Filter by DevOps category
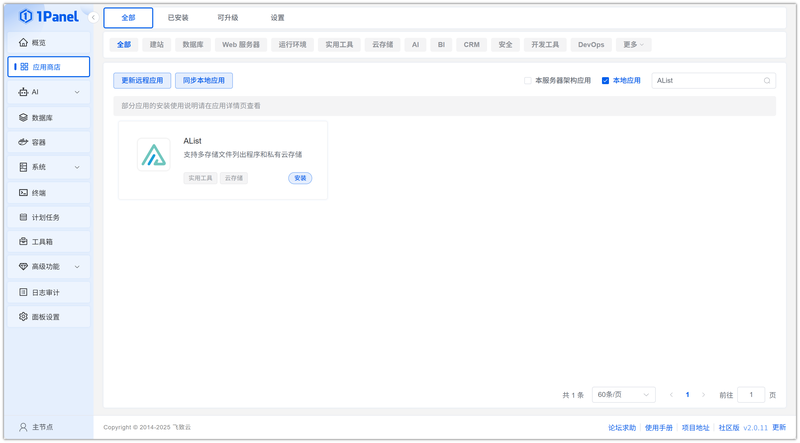This screenshot has width=800, height=443. 591,44
